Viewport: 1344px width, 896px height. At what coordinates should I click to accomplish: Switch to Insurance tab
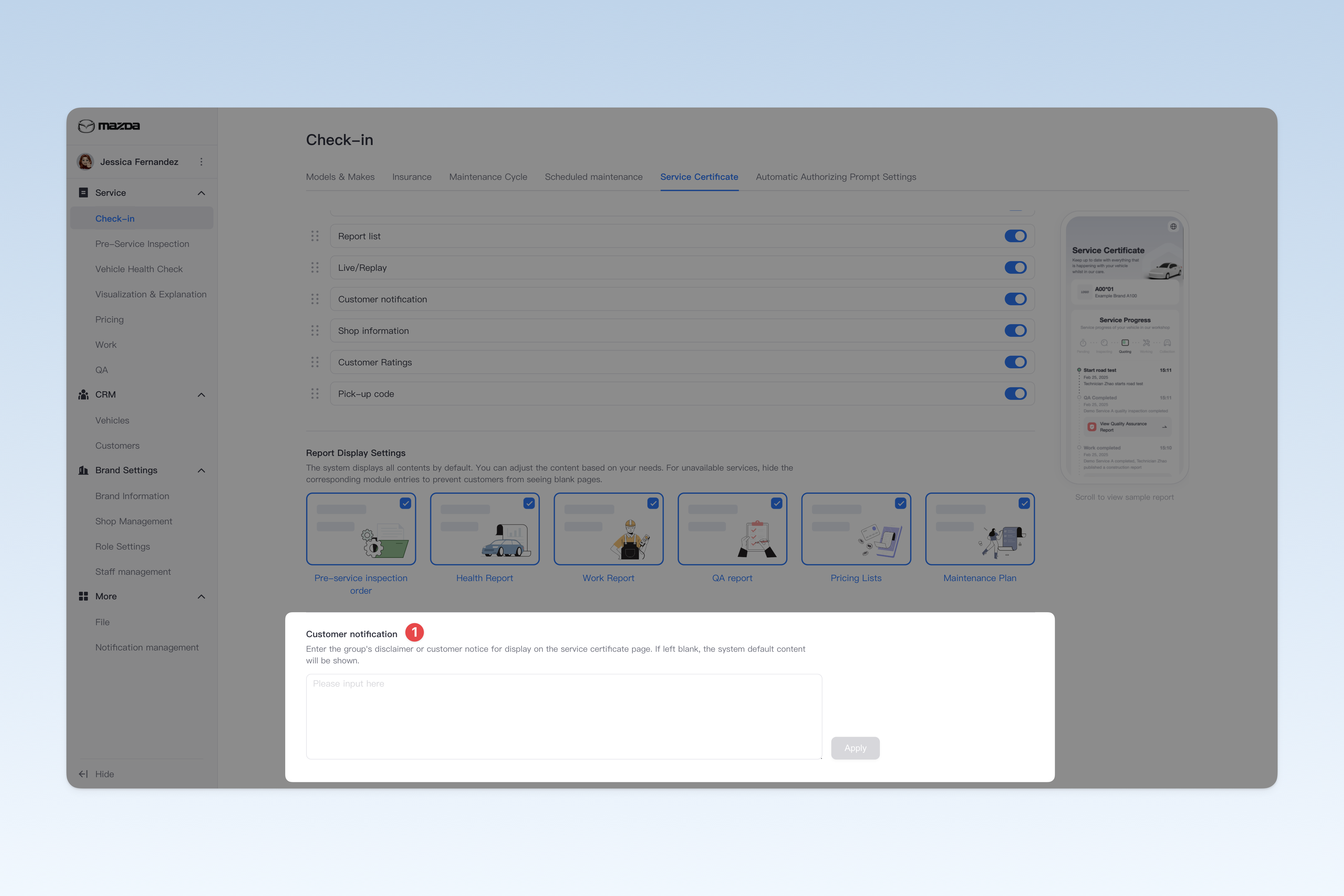pyautogui.click(x=412, y=177)
